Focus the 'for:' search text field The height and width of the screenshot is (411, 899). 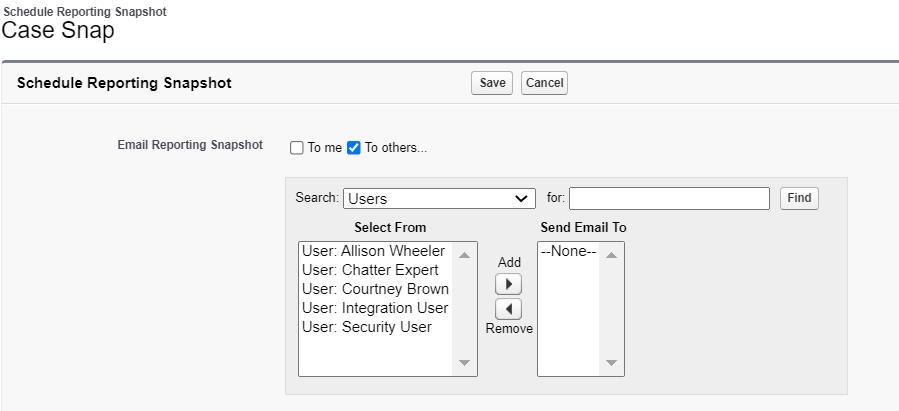[669, 199]
